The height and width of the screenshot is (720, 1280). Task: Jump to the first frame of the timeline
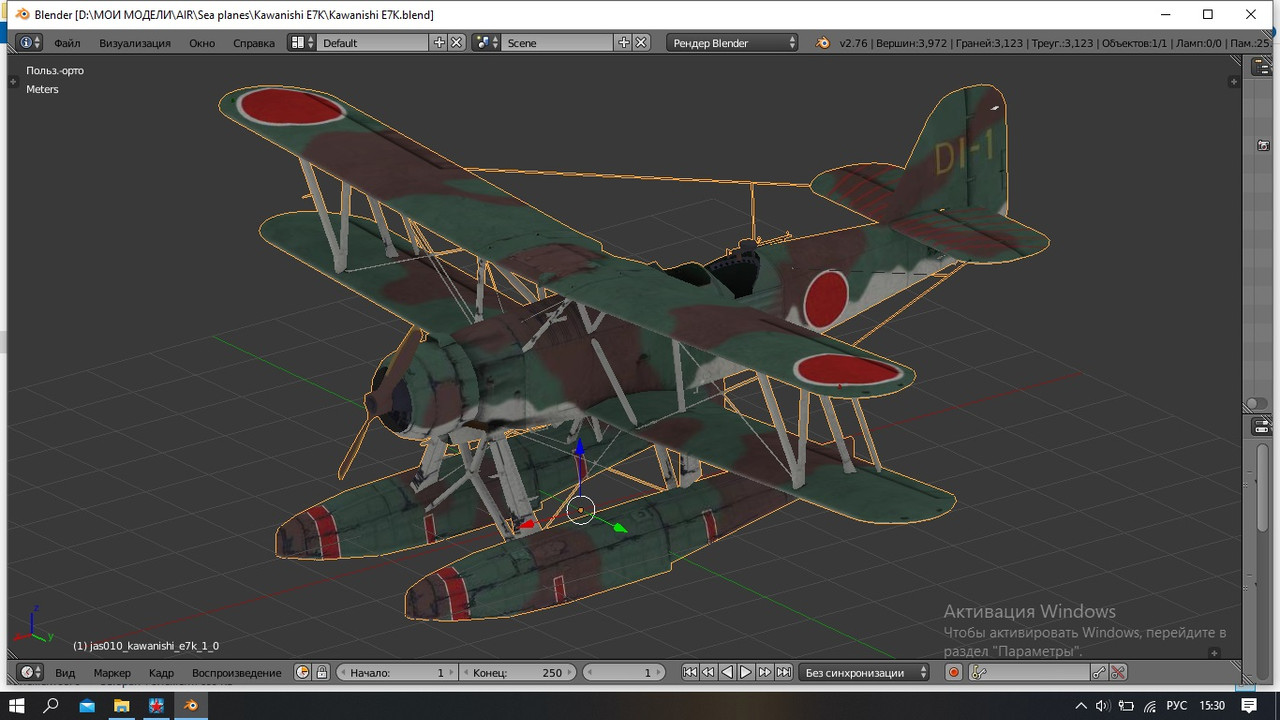690,673
